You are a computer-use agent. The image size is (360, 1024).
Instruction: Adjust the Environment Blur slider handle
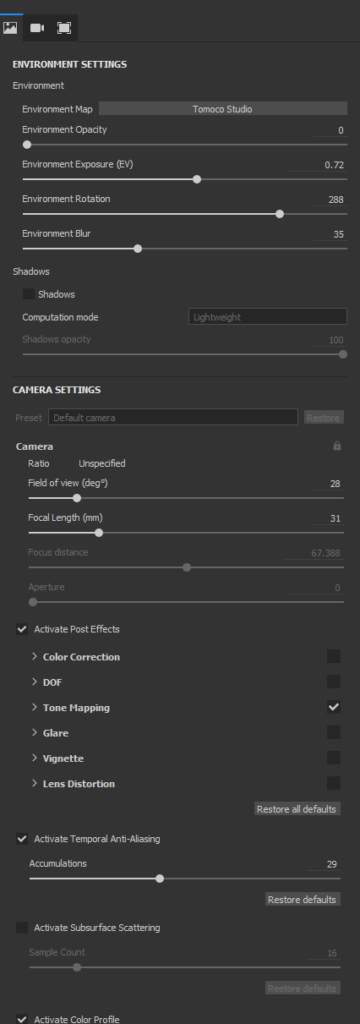tap(137, 248)
